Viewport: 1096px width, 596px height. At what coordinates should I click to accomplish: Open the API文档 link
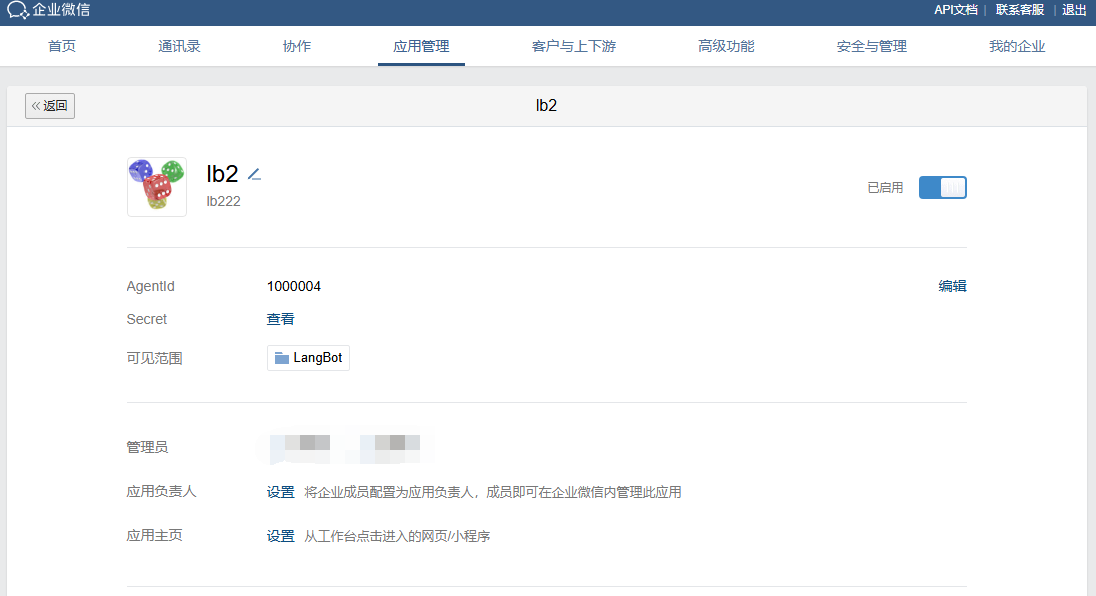click(955, 10)
